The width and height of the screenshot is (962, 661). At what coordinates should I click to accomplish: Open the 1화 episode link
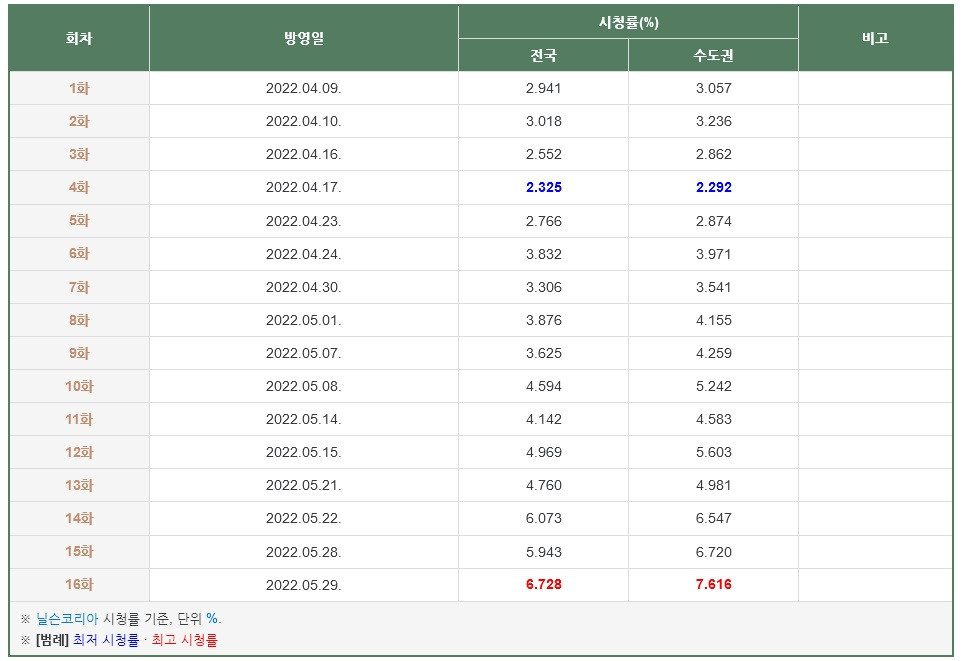79,88
